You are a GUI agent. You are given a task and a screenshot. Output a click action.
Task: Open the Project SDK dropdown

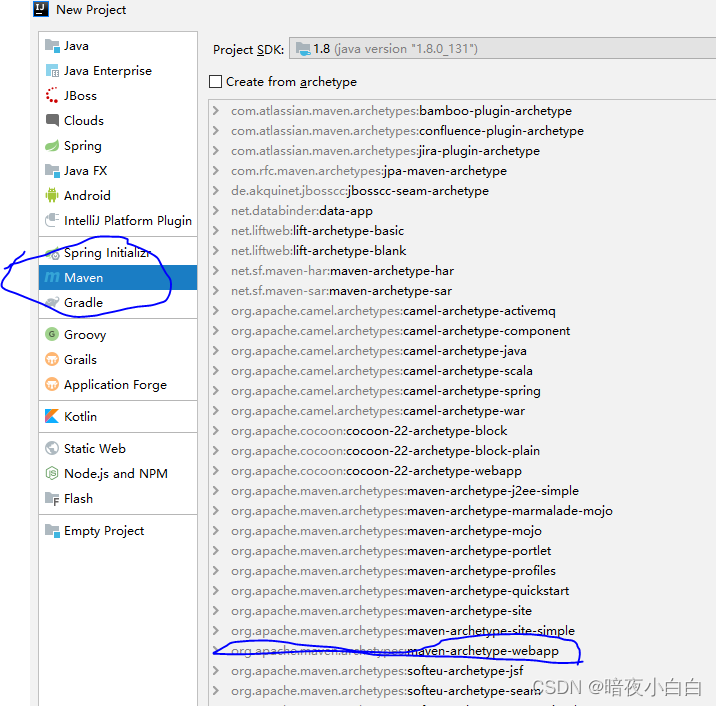502,48
